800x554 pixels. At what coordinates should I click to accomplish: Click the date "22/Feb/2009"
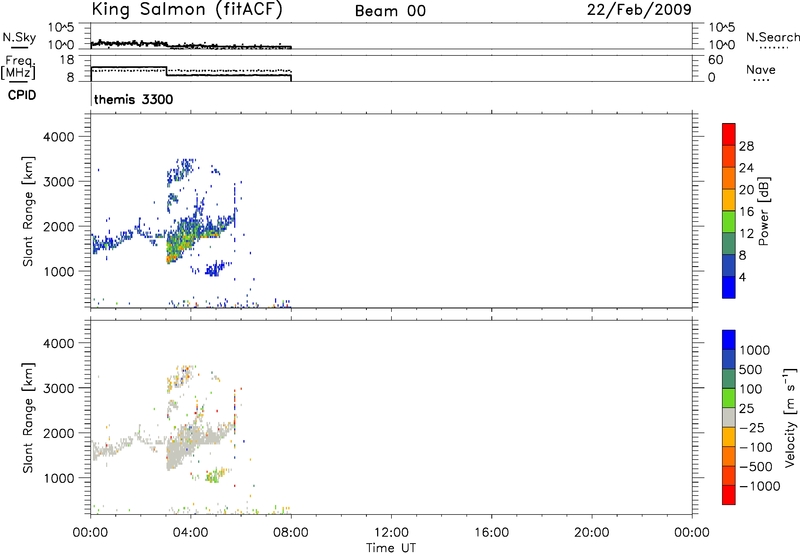click(x=639, y=10)
